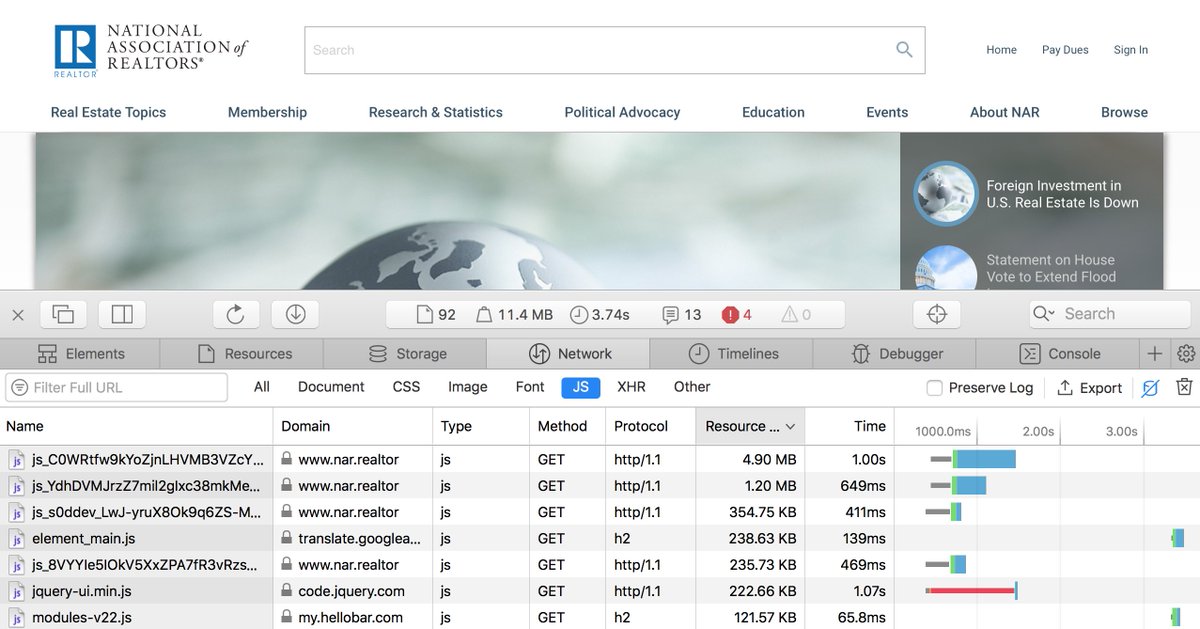Select the element_main.js request row
Screen dimensions: 1200x629
(600, 538)
